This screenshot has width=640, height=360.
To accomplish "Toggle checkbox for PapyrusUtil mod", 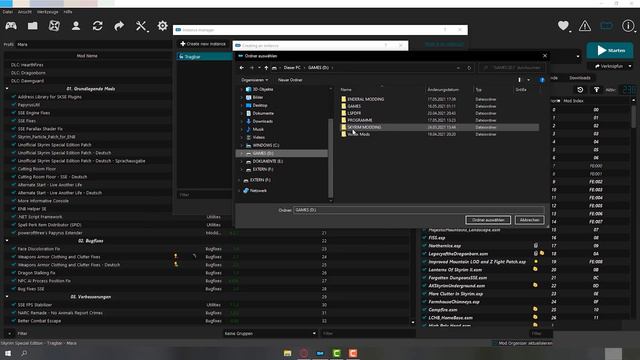I will point(13,105).
